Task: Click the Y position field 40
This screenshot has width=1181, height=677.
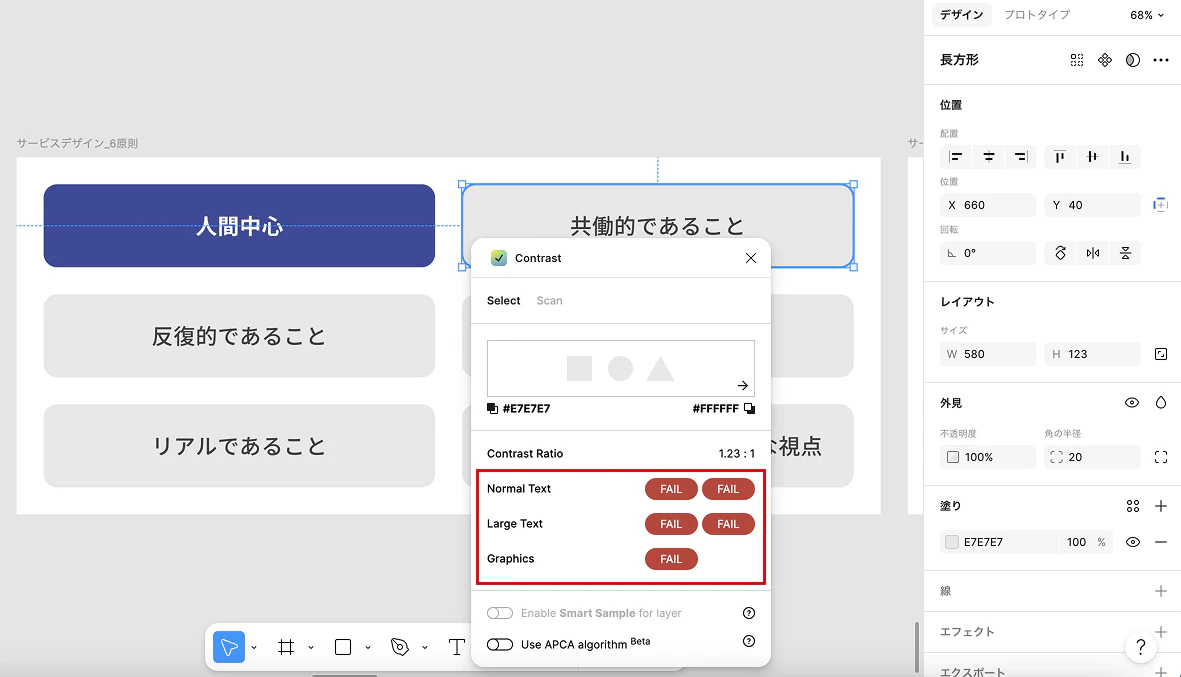Action: pos(1092,205)
